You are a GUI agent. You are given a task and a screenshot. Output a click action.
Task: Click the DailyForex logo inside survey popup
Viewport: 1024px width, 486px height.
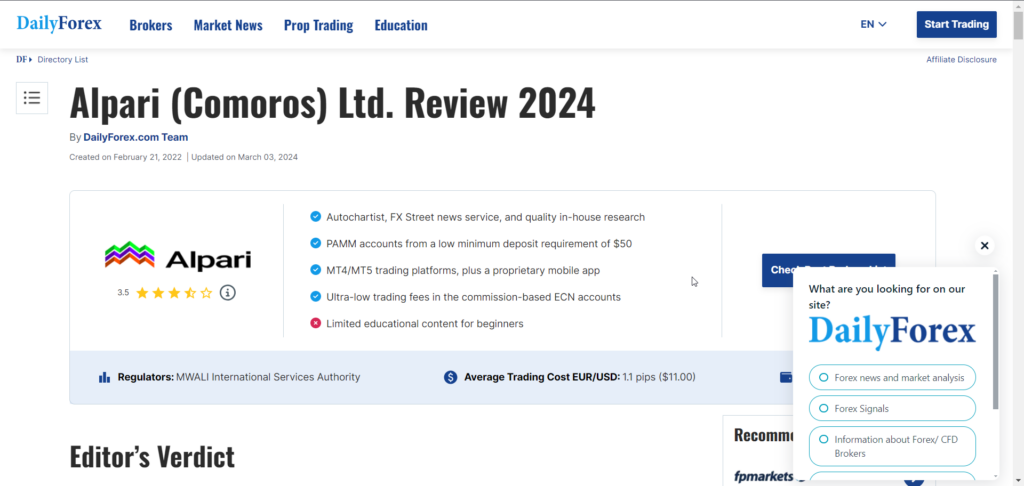pyautogui.click(x=892, y=332)
